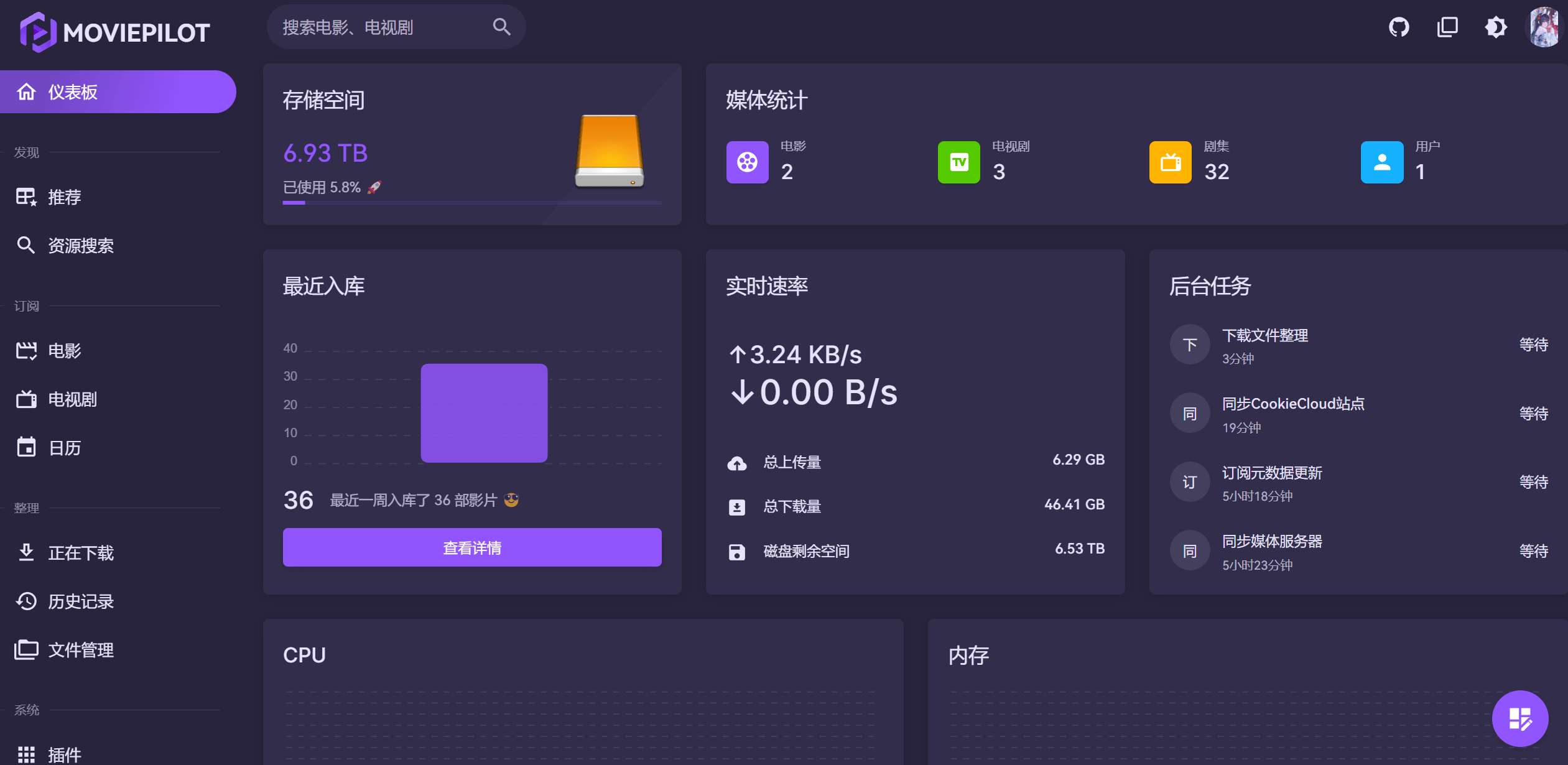The height and width of the screenshot is (765, 1568).
Task: Go to 资源搜索 in the sidebar
Action: [81, 246]
